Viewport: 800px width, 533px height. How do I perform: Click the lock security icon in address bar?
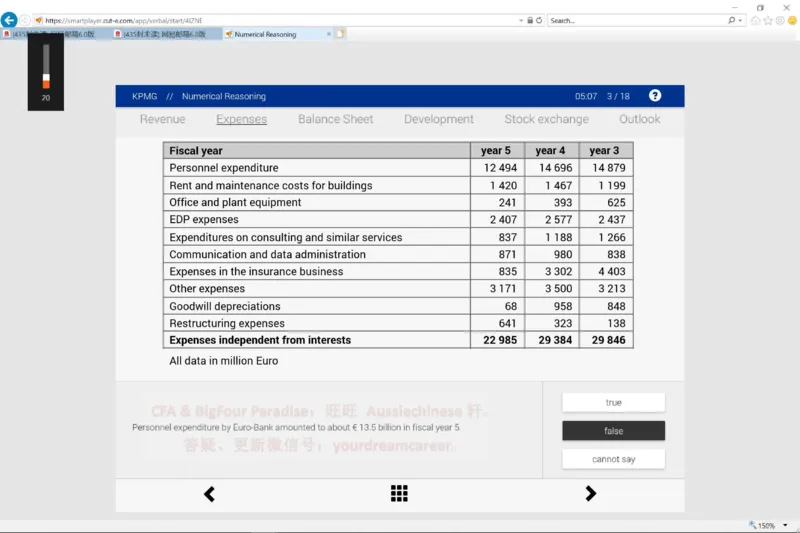pyautogui.click(x=530, y=20)
